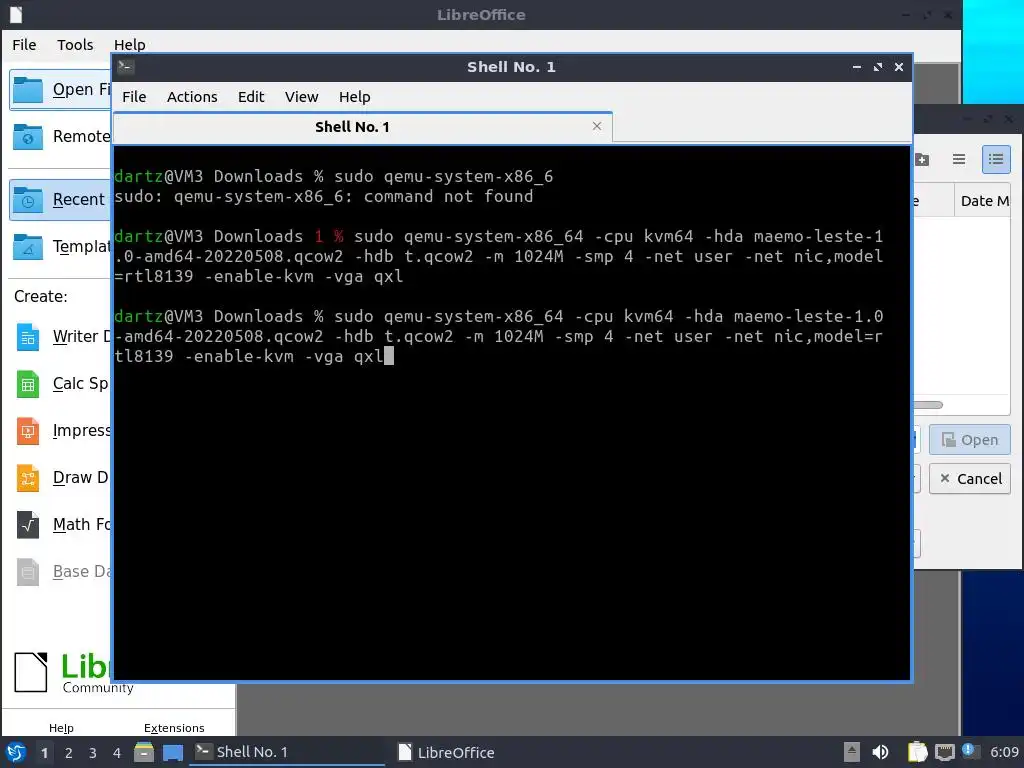Click the clipboard tray icon
Screen dimensions: 1024x768
coord(917,752)
